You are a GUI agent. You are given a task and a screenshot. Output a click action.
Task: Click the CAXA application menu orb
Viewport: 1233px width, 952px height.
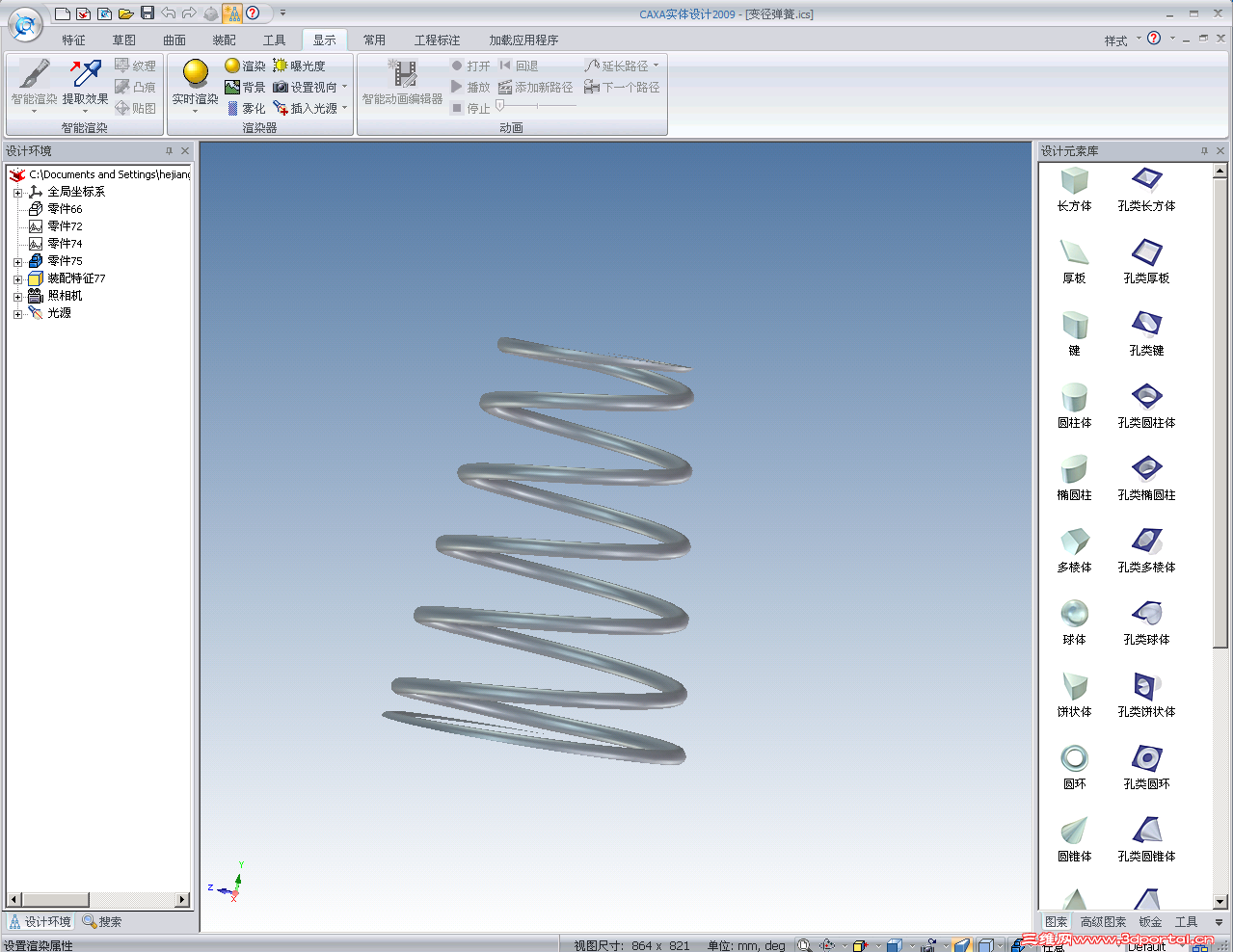point(25,25)
